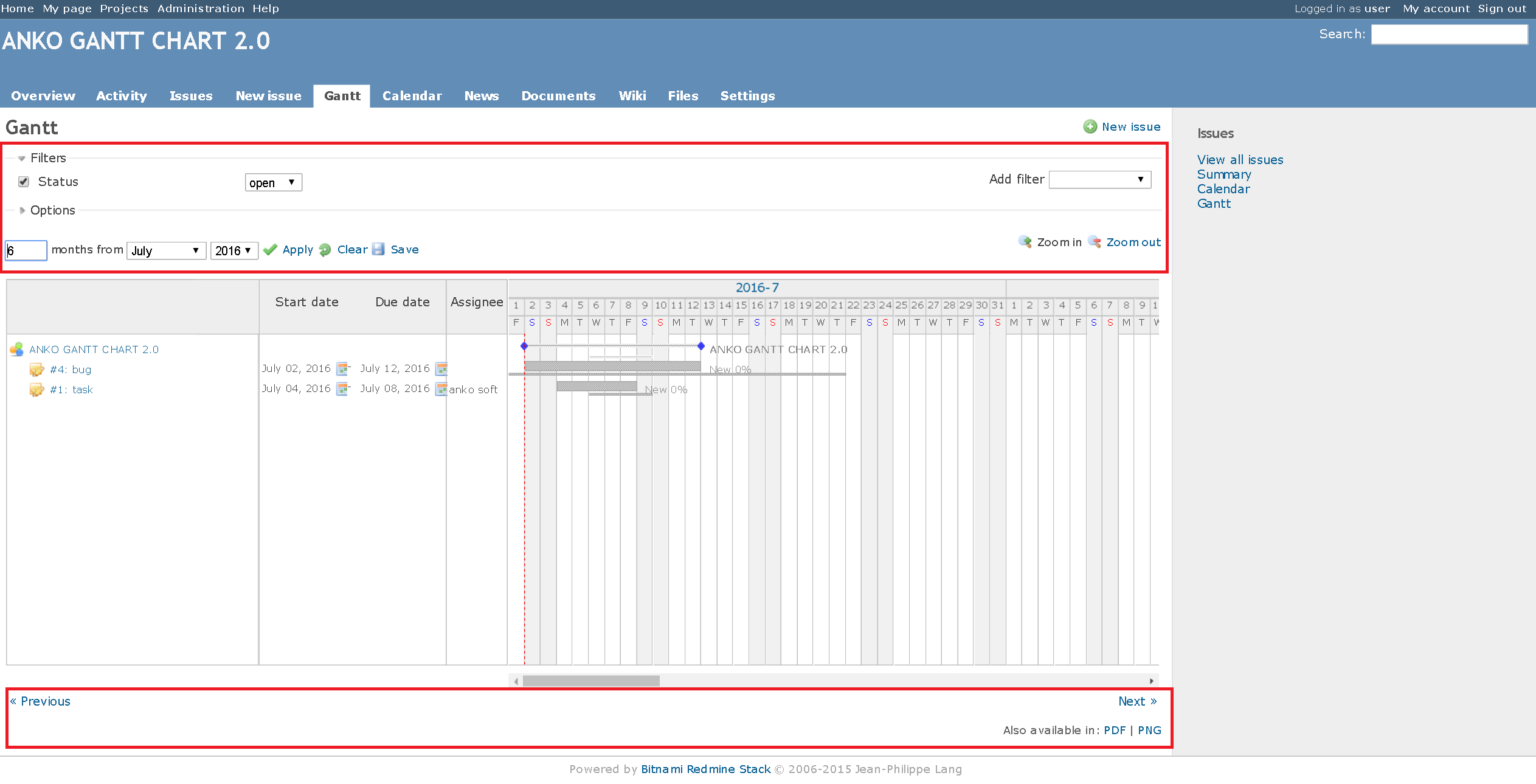Open calendar icon beside July 08 due date
The width and height of the screenshot is (1536, 784).
441,389
